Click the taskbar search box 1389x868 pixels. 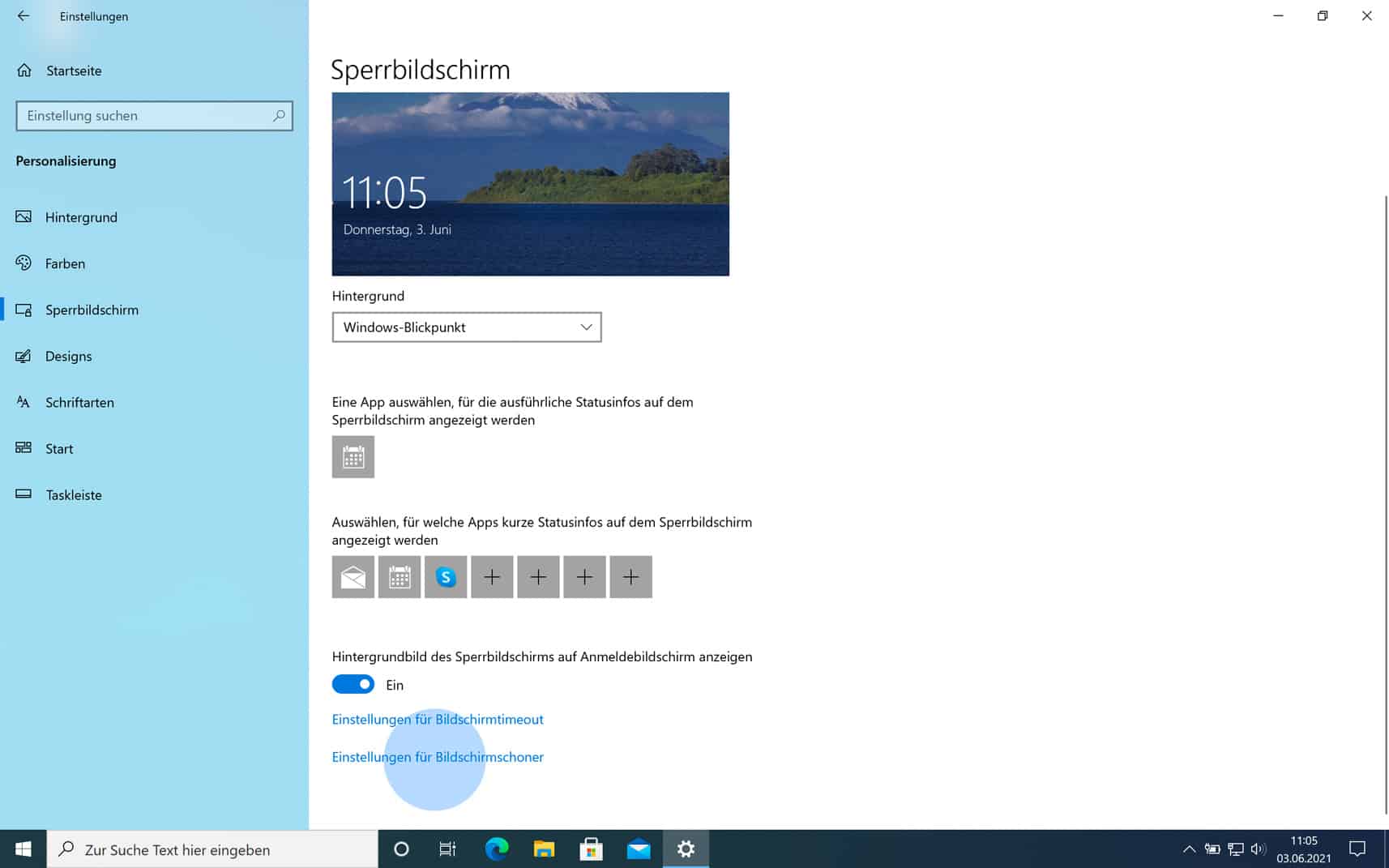(212, 849)
